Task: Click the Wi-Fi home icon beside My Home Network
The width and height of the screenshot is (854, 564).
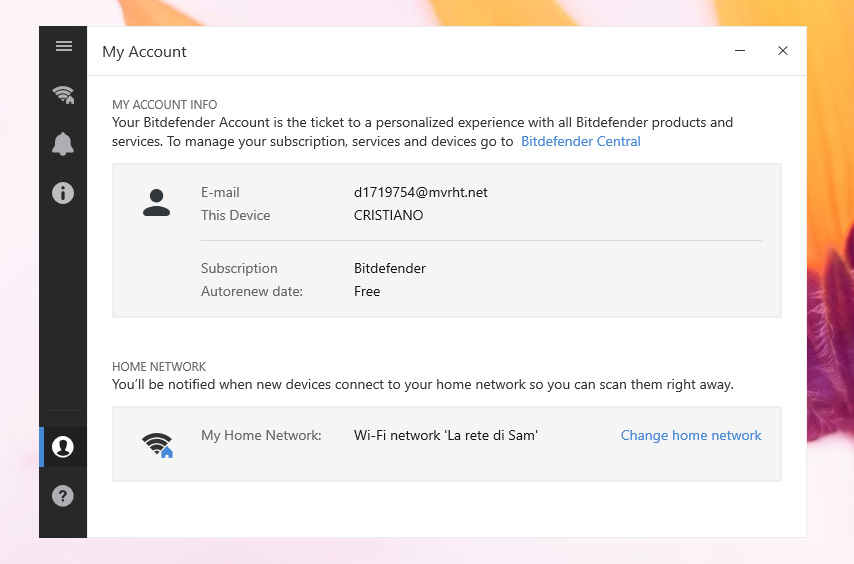Action: 157,444
